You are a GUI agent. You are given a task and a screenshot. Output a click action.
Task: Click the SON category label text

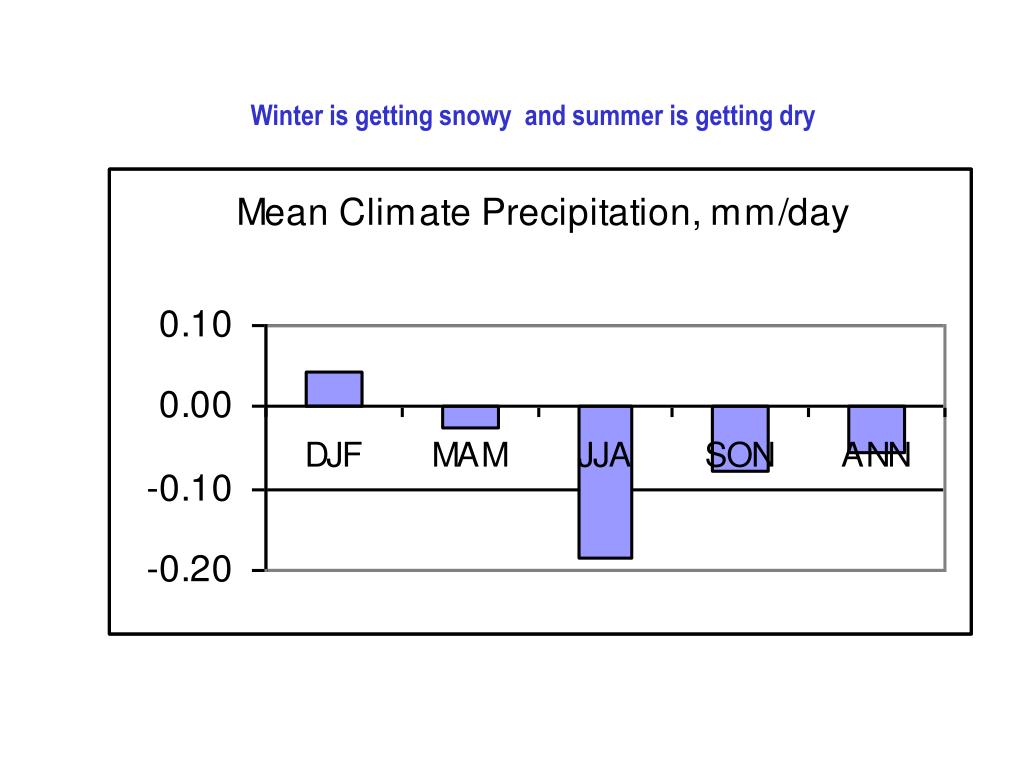(x=740, y=455)
